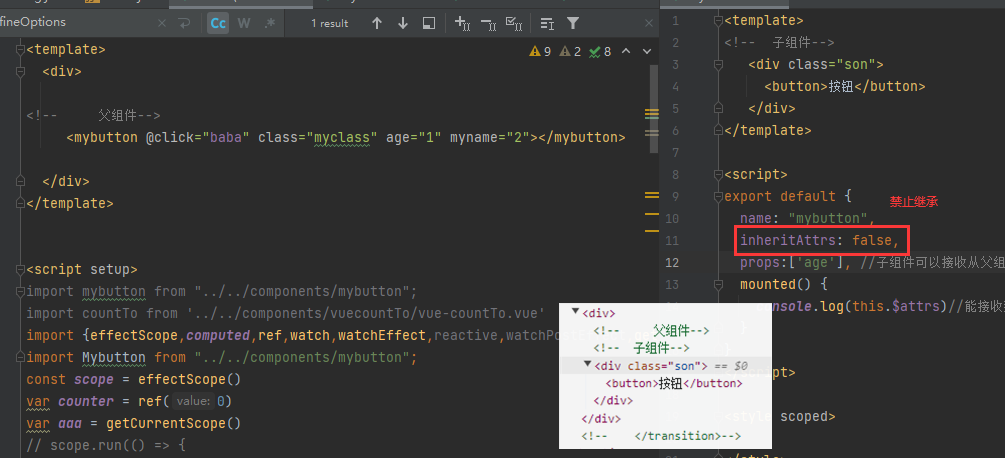Click 子组件 comment on line 2
This screenshot has height=458, width=1005.
pyautogui.click(x=779, y=42)
